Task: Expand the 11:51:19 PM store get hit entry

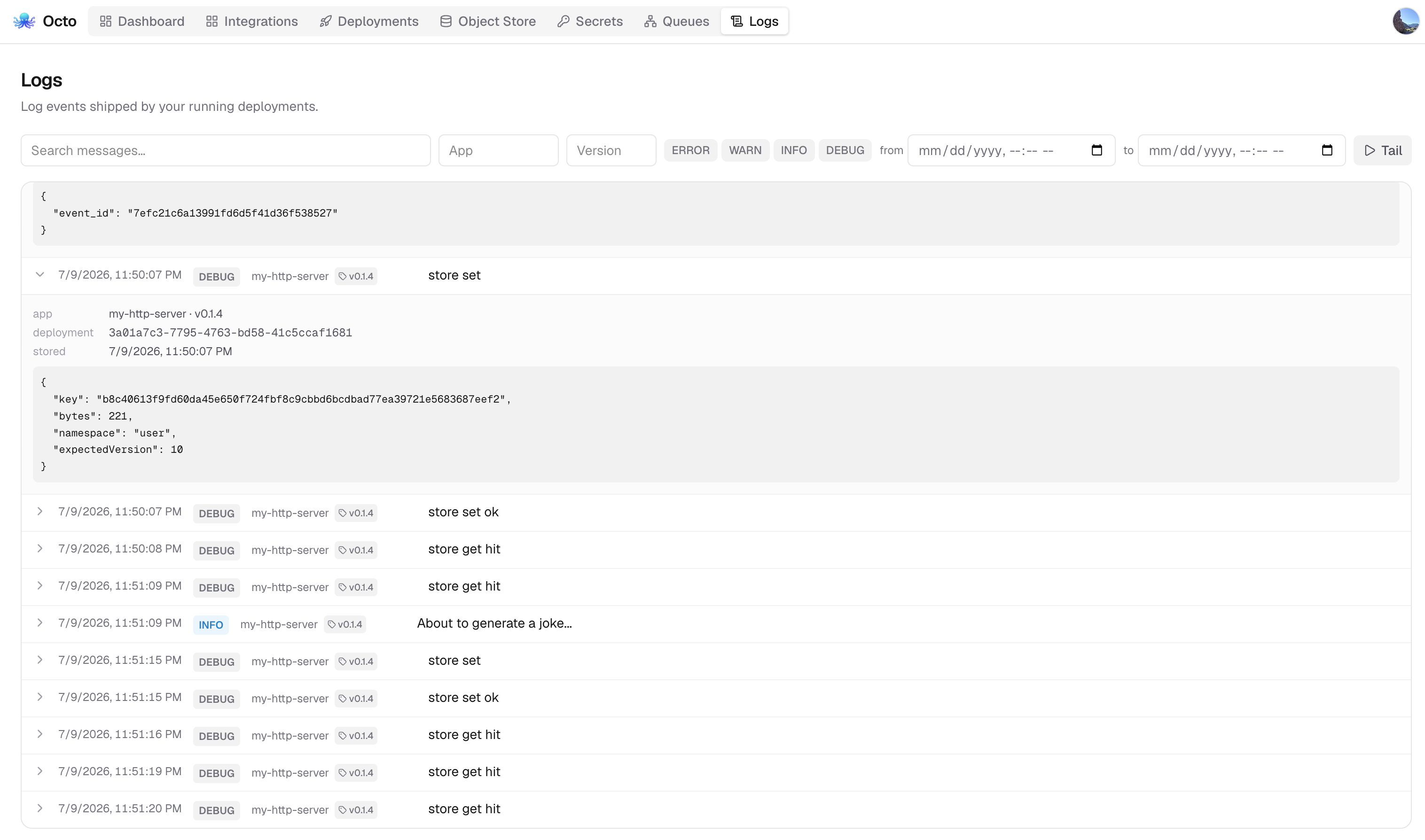Action: click(x=39, y=771)
